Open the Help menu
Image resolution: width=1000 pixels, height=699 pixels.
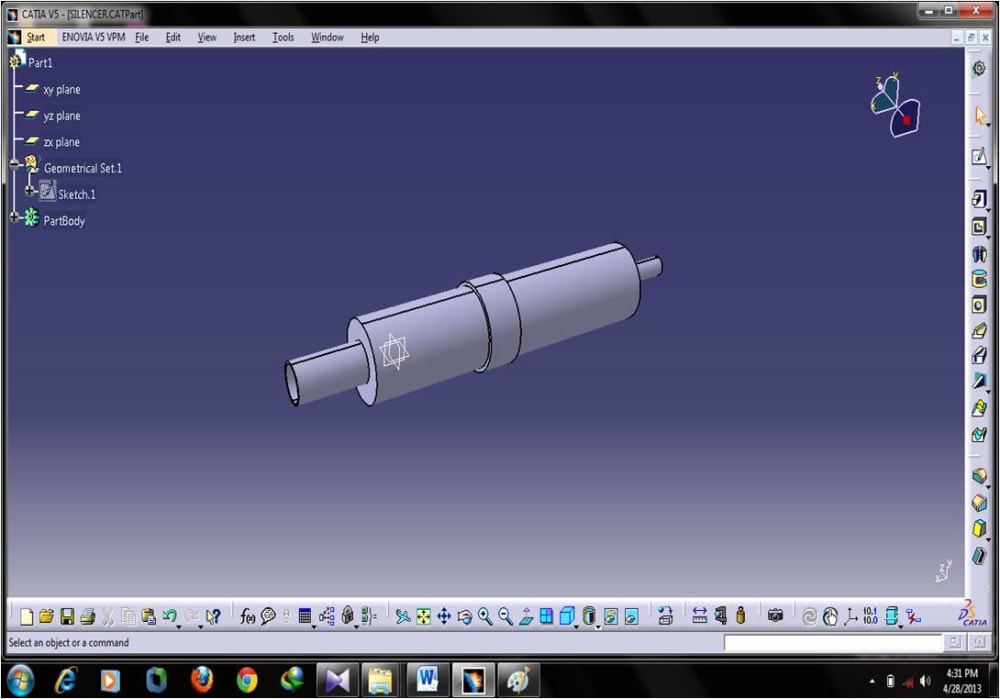pos(370,37)
